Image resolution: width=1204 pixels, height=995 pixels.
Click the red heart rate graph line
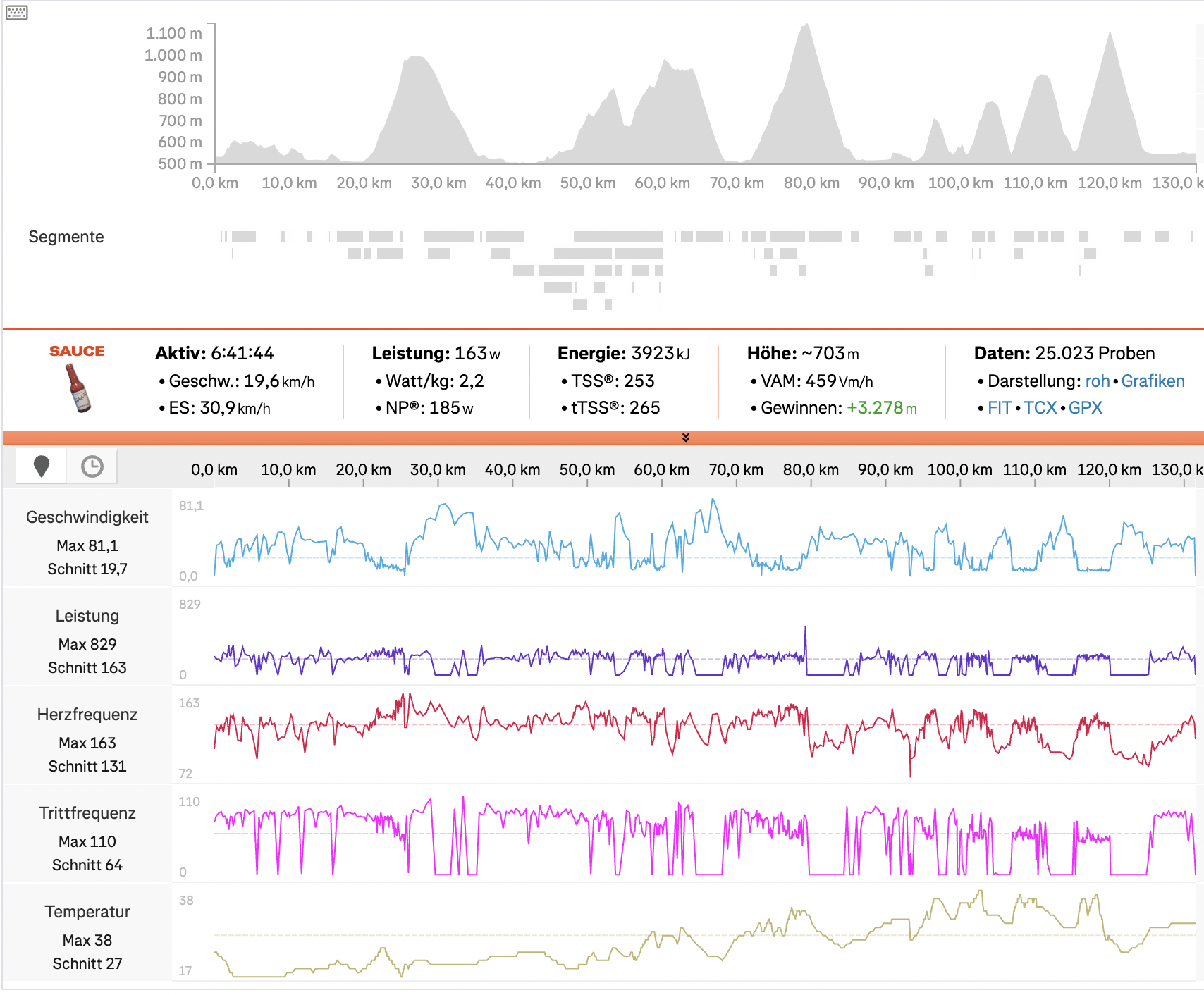coord(705,734)
